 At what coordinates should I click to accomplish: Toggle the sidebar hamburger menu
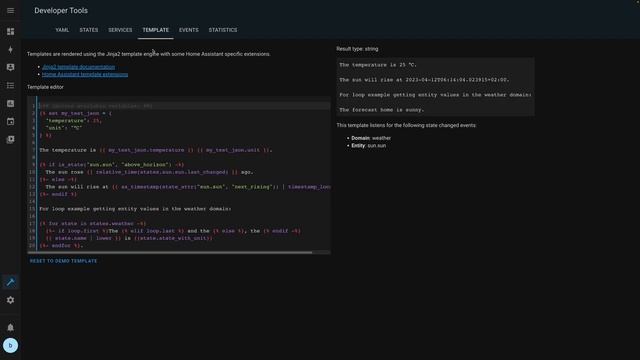pos(11,11)
